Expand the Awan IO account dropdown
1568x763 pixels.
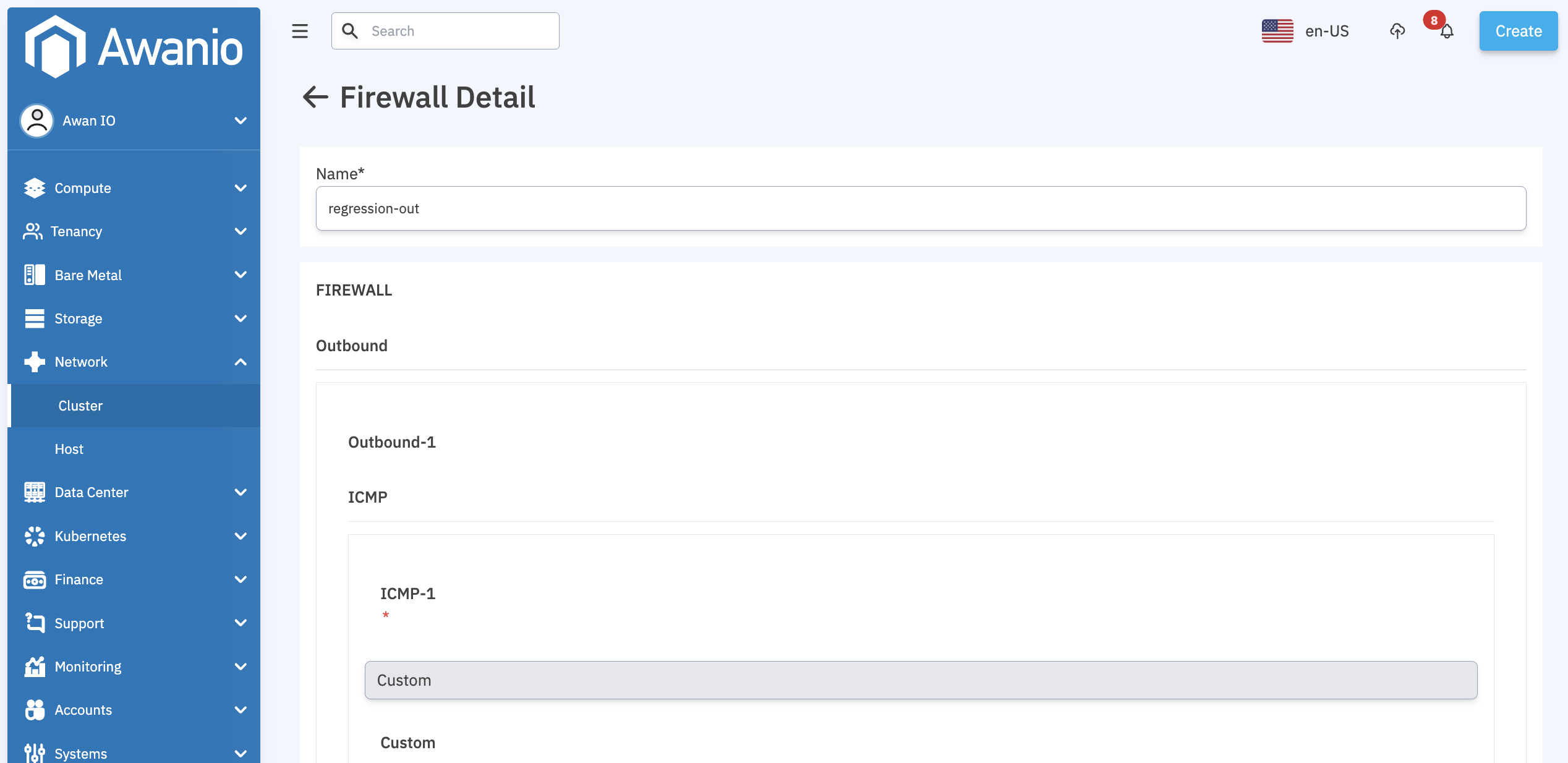tap(241, 121)
